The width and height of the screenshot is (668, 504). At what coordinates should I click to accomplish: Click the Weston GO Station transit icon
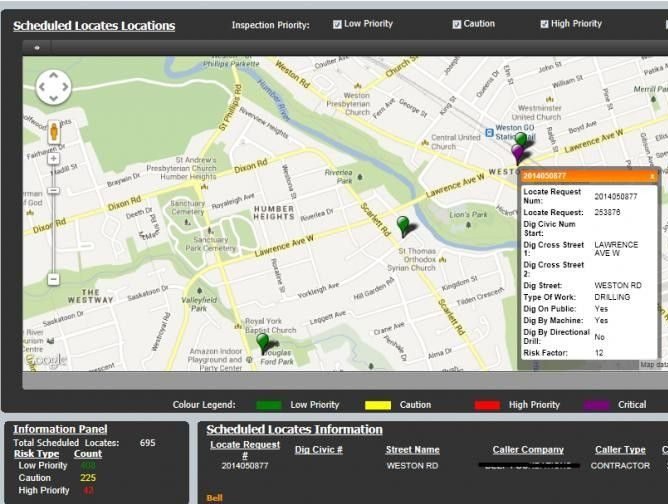tap(489, 133)
